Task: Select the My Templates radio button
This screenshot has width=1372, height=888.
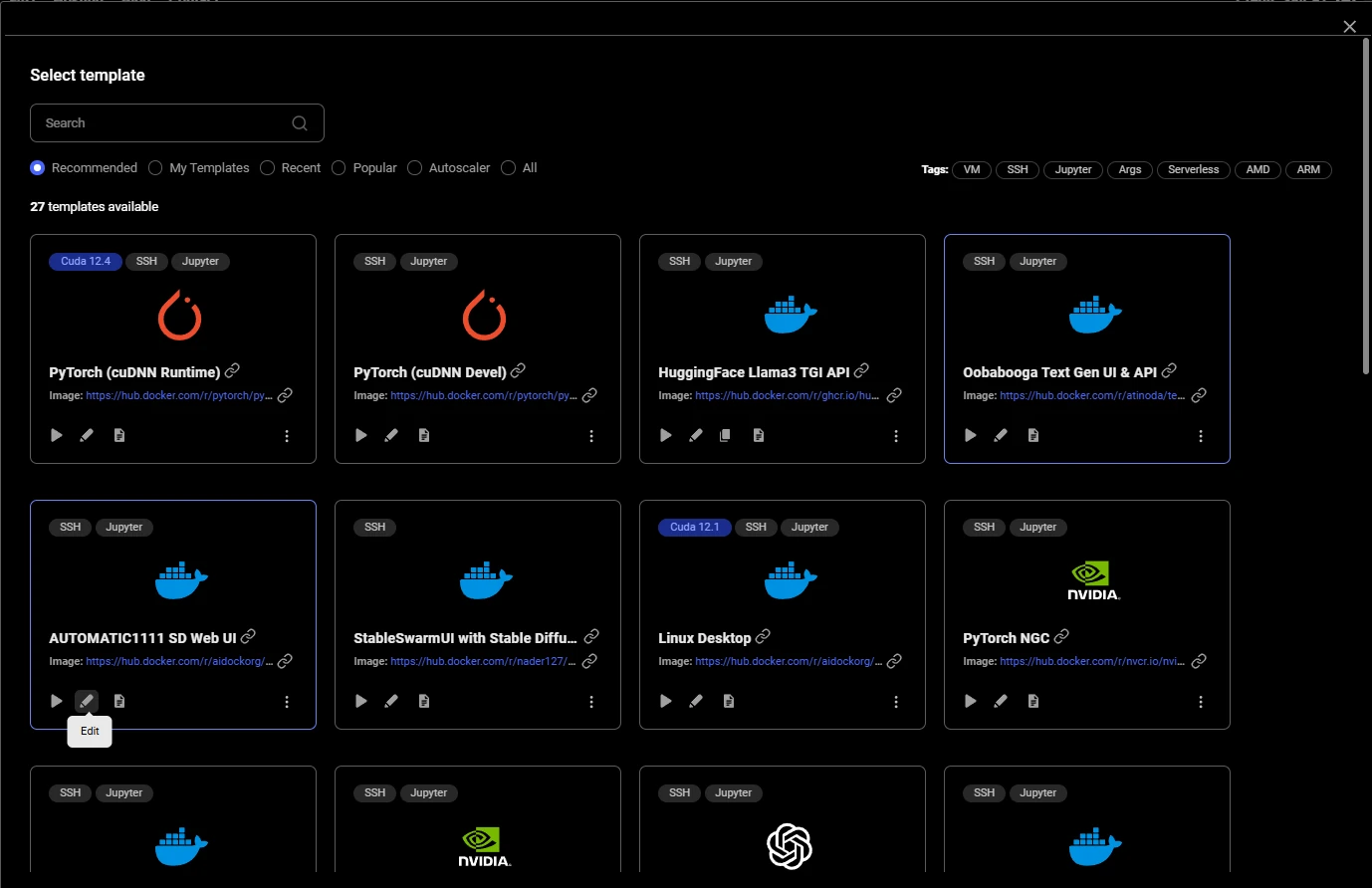Action: tap(155, 168)
